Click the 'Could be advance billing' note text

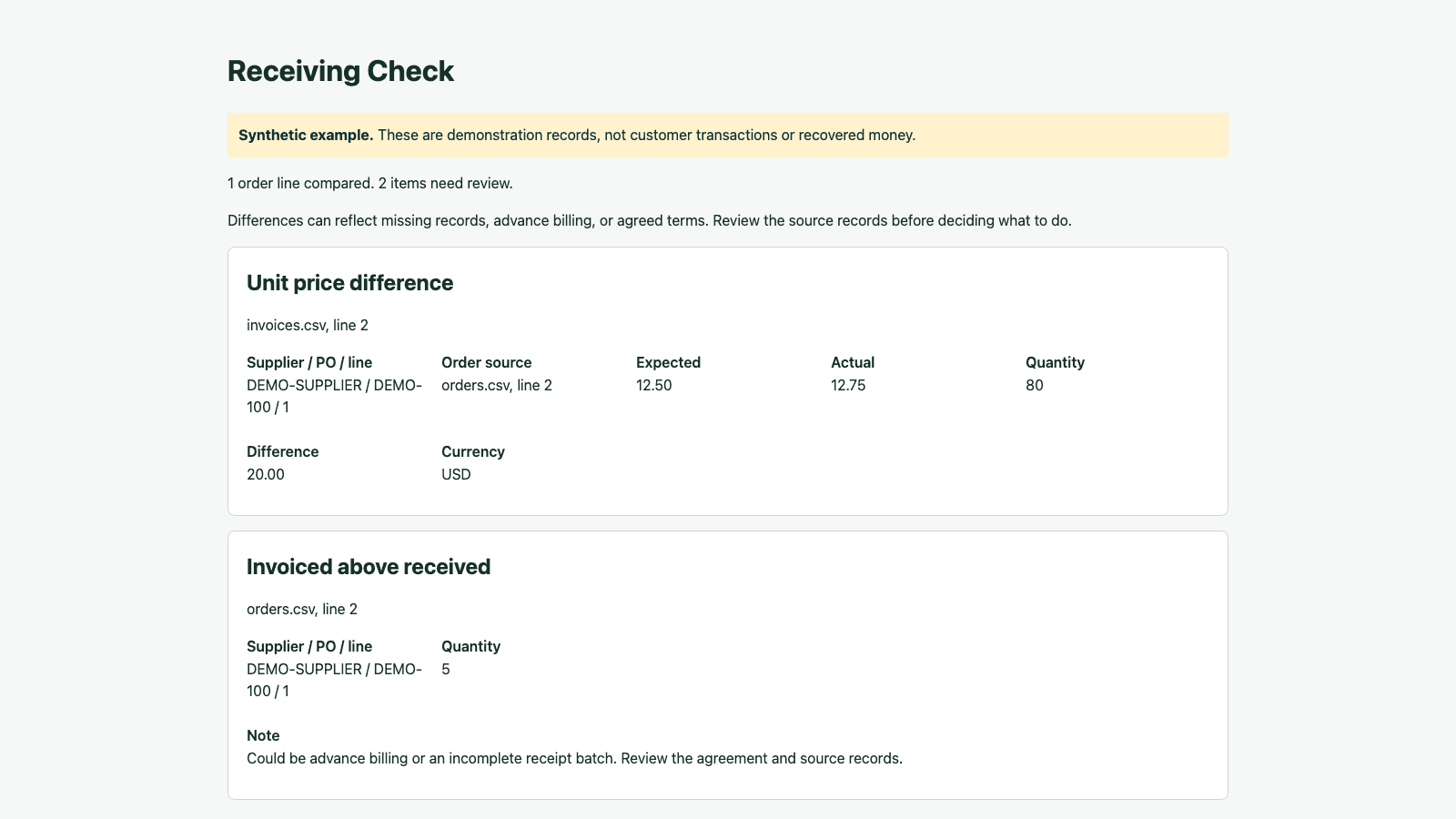pyautogui.click(x=574, y=758)
